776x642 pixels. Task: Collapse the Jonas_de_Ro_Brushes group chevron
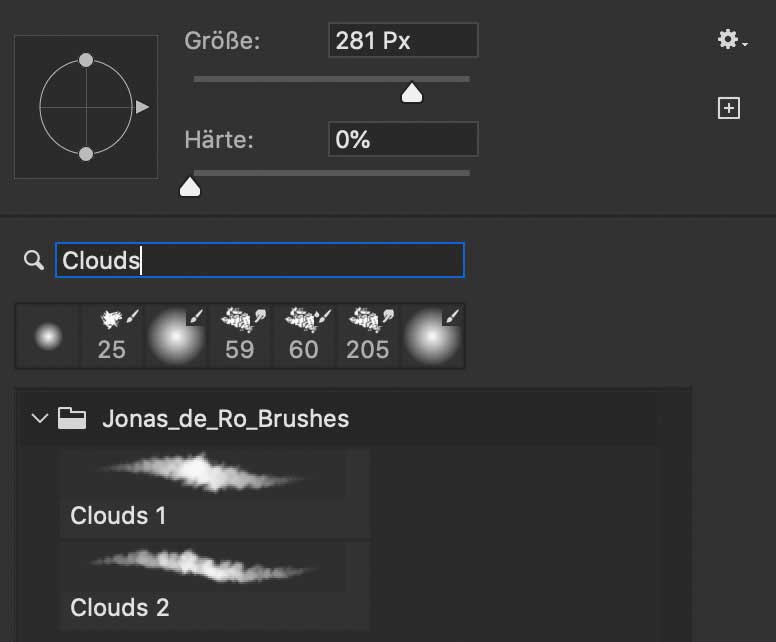click(x=40, y=418)
